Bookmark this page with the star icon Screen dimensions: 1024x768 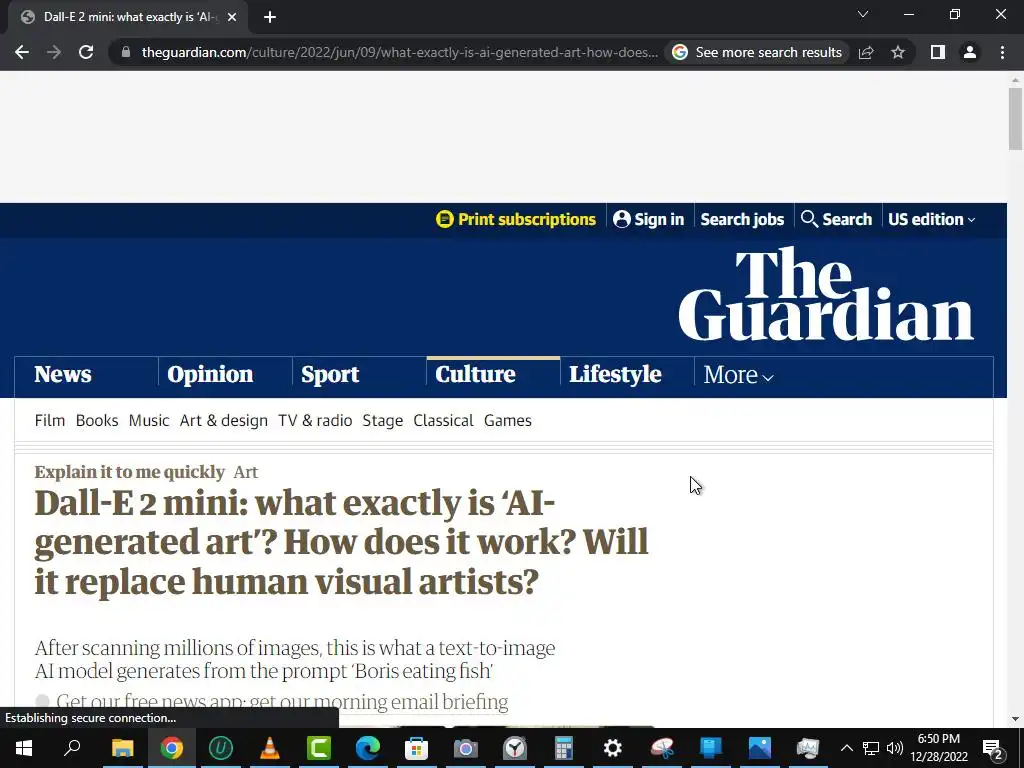(898, 52)
